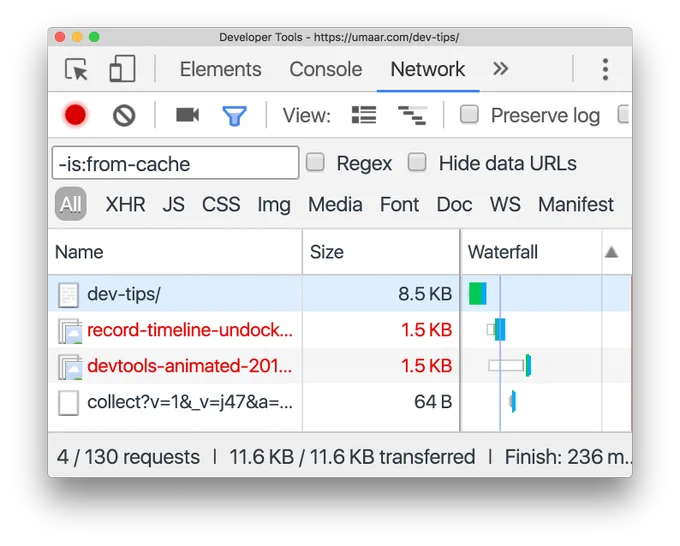Screen dimensions: 680x546
Task: Toggle the blue filter funnel icon
Action: (x=235, y=116)
